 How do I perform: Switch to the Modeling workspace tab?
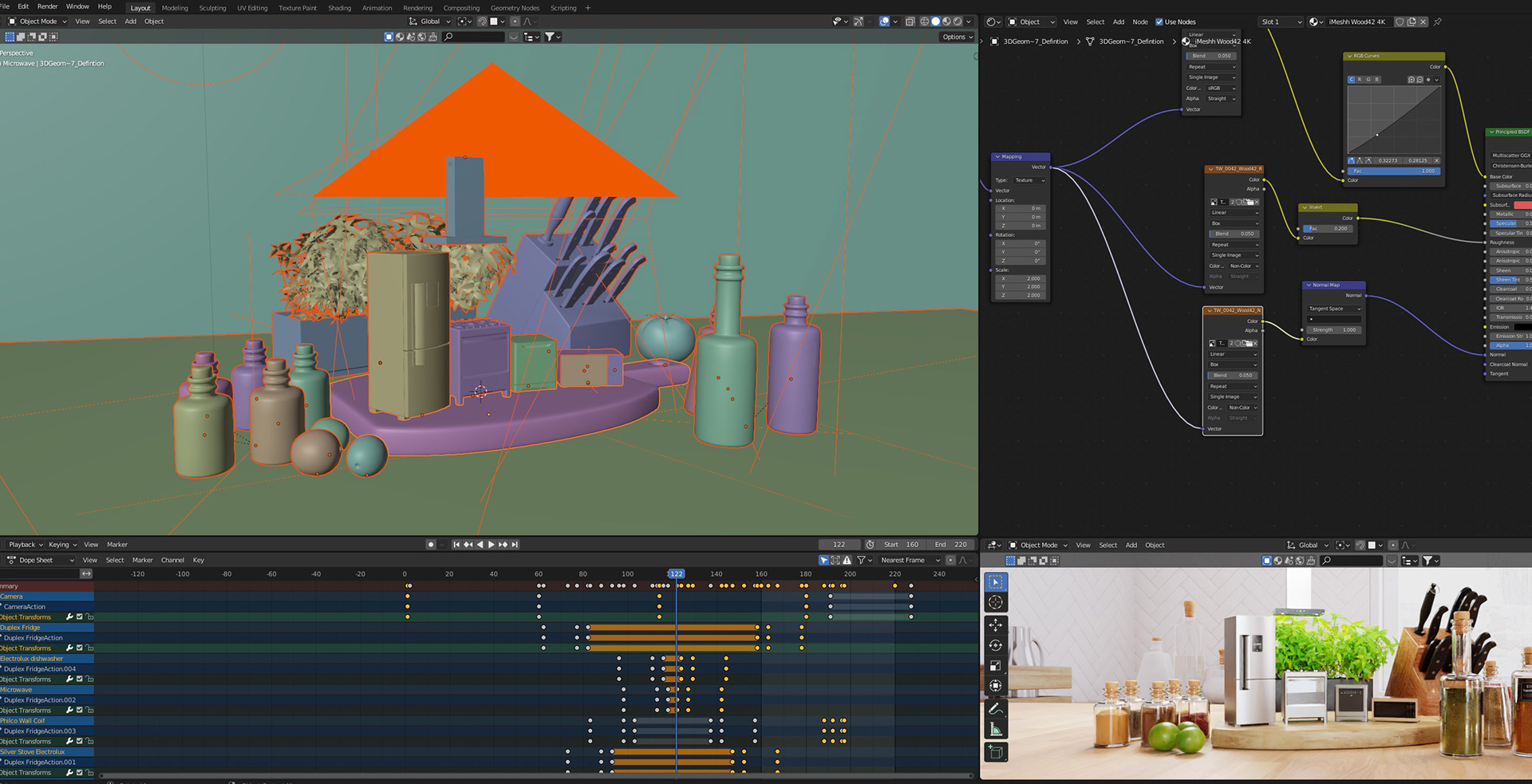point(175,8)
